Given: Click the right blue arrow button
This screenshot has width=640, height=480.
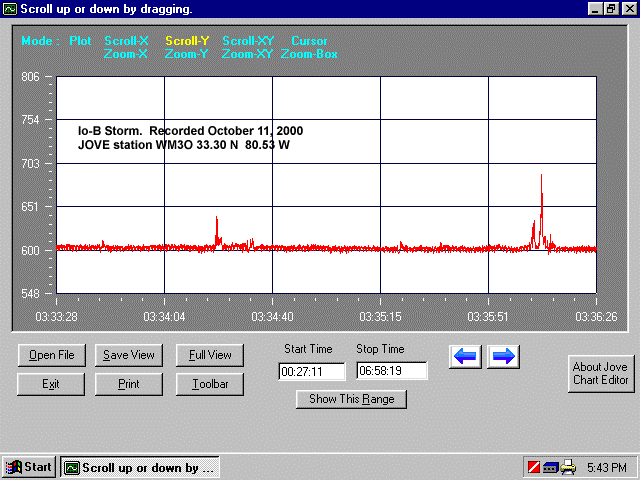Looking at the screenshot, I should [503, 355].
